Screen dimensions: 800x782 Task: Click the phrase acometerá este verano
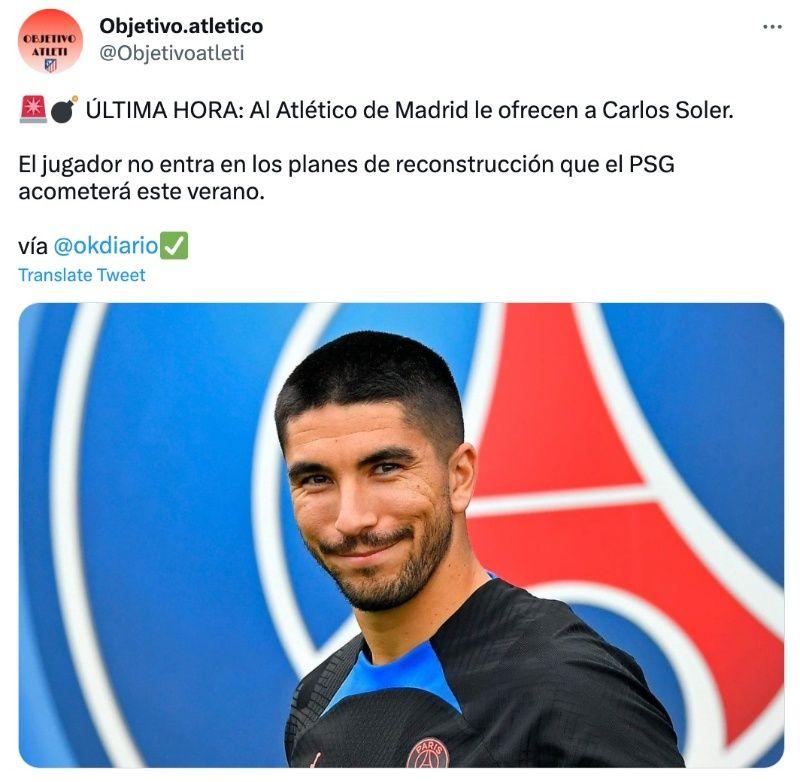[142, 192]
